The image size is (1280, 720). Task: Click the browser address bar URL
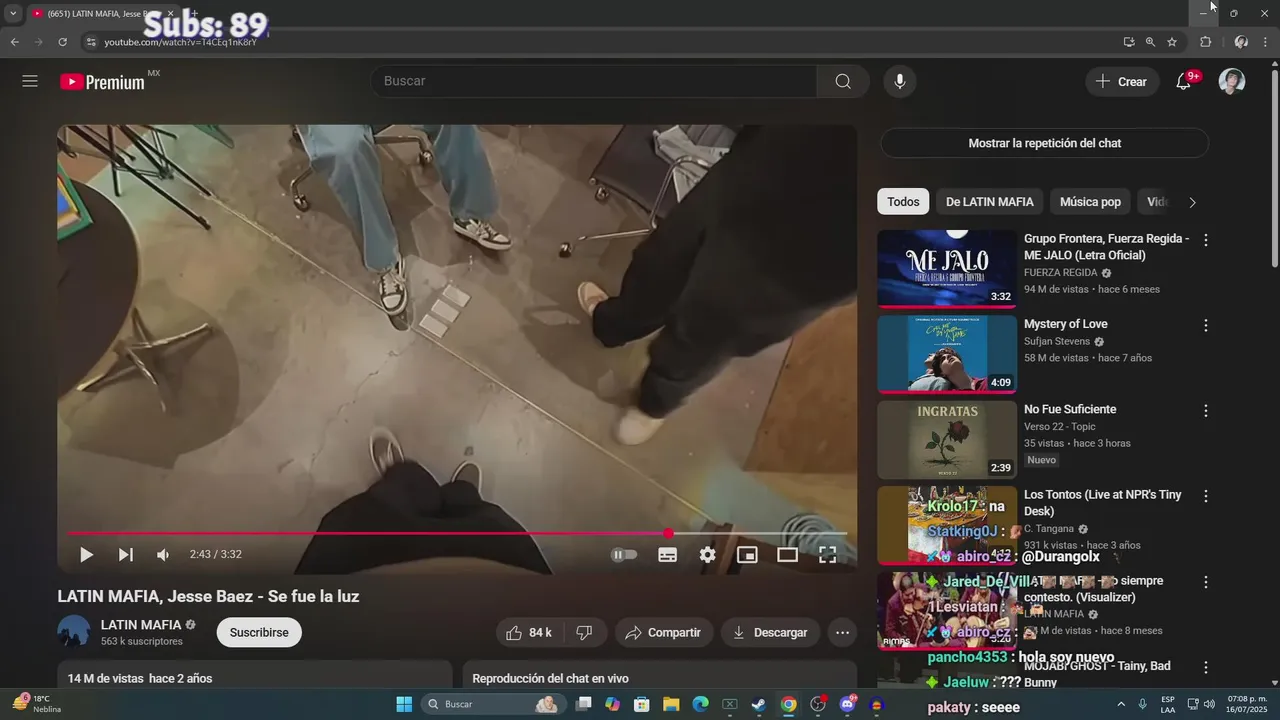[181, 42]
